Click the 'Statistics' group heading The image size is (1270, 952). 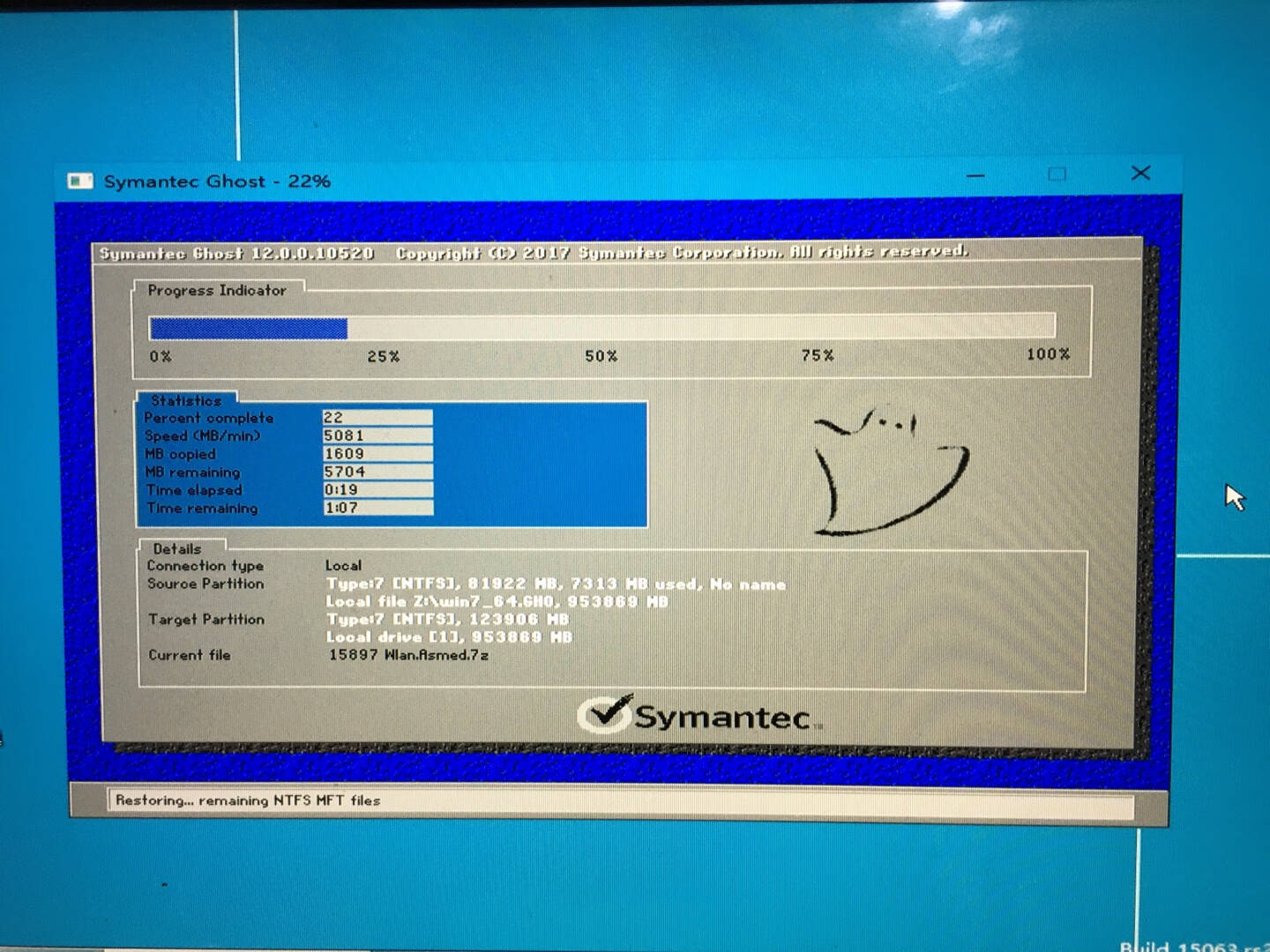186,400
